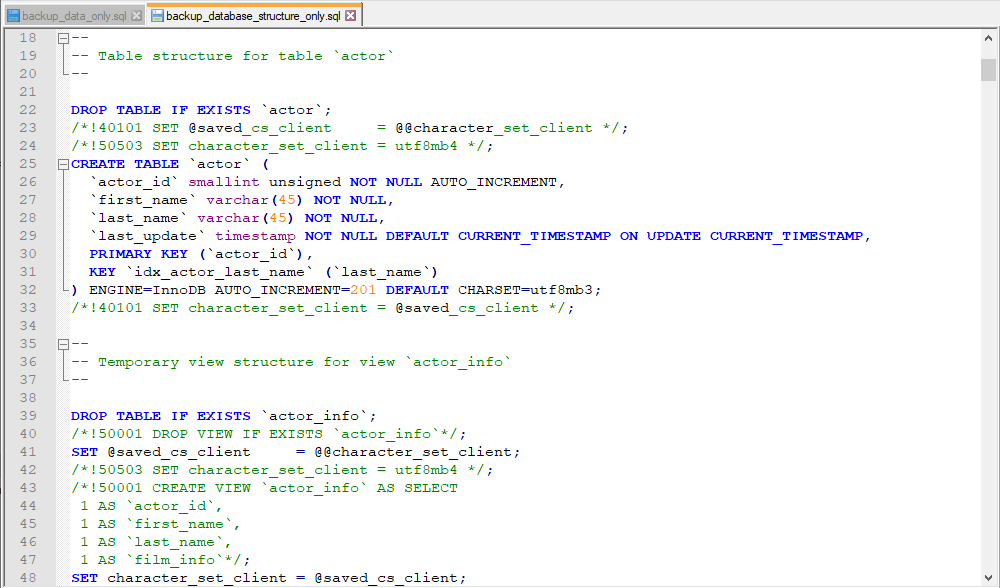The height and width of the screenshot is (588, 1000).
Task: Click the KEY `idx_actor_last_name` line
Action: [x=263, y=272]
